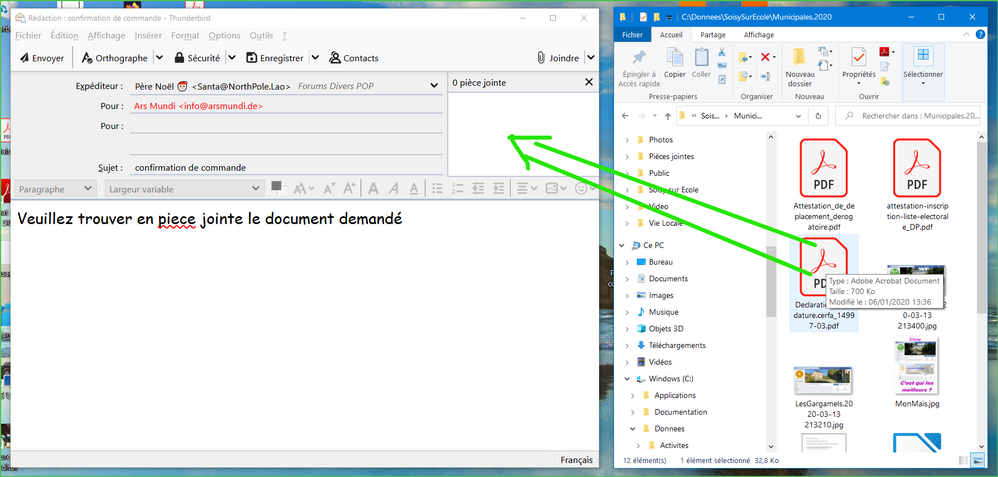Run the Orthographe spell check

pos(114,58)
